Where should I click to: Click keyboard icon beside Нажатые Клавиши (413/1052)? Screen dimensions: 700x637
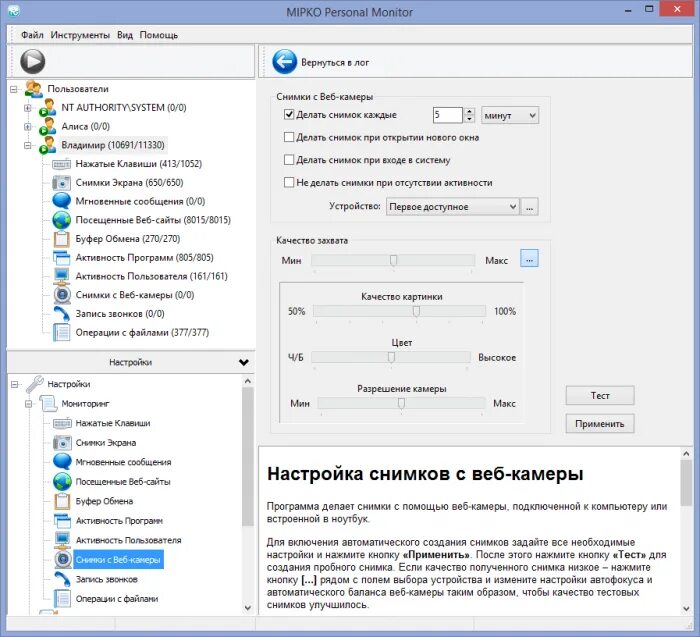[x=62, y=164]
